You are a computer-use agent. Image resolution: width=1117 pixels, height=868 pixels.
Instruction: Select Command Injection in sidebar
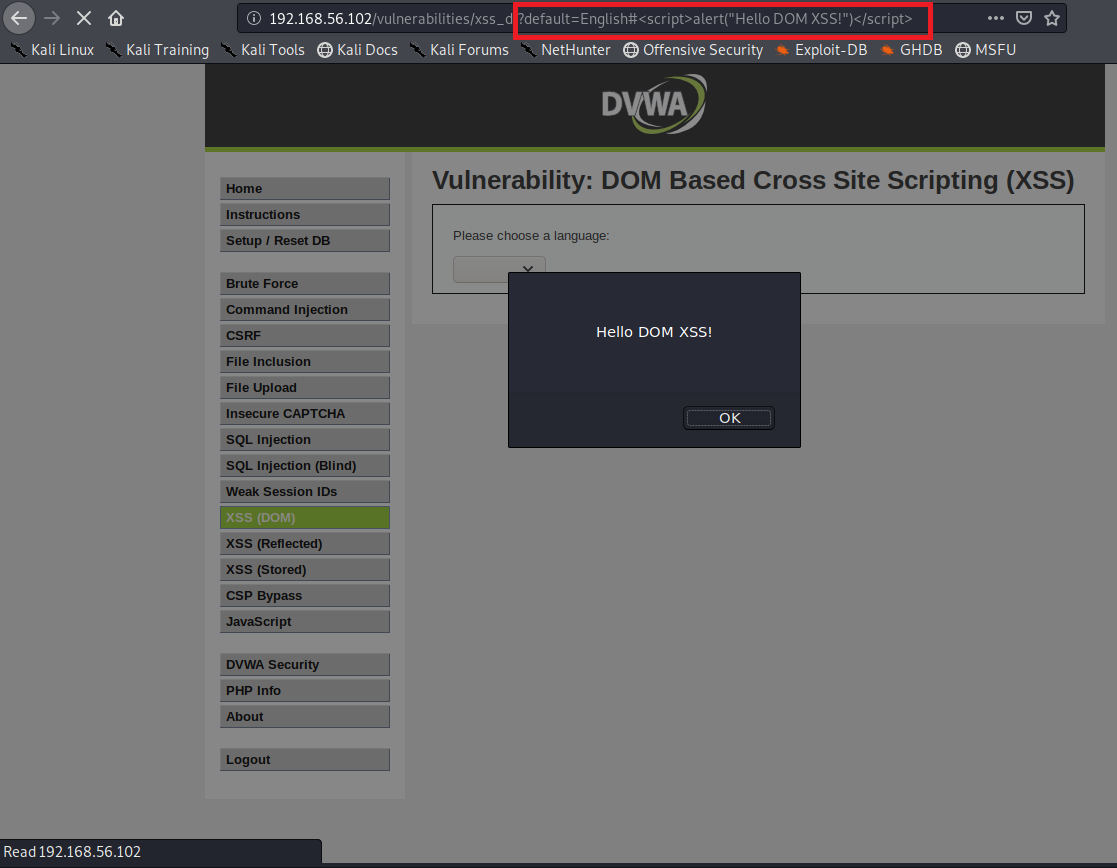tap(304, 310)
